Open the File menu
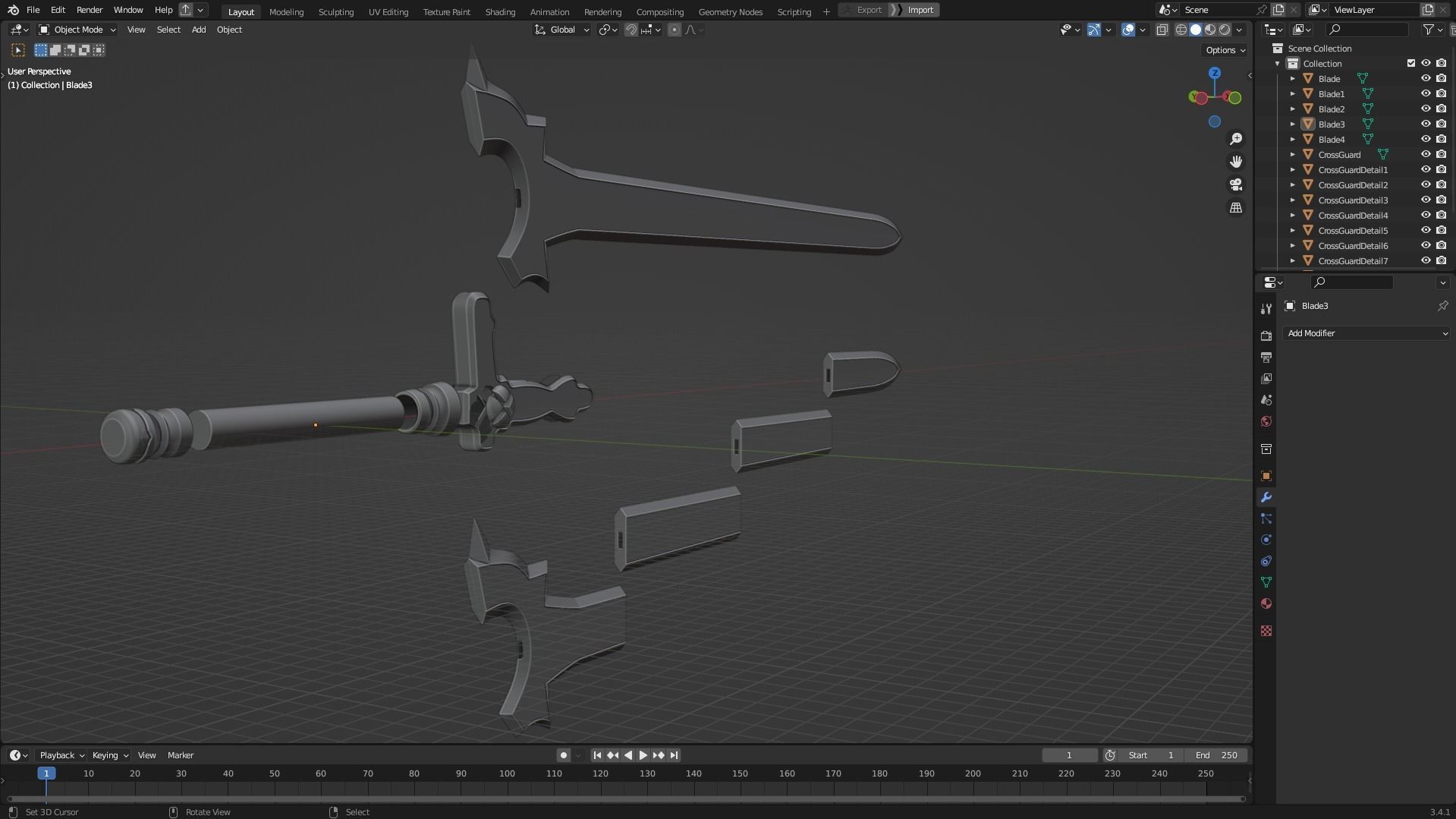Screen dimensions: 1456x819 click(33, 10)
